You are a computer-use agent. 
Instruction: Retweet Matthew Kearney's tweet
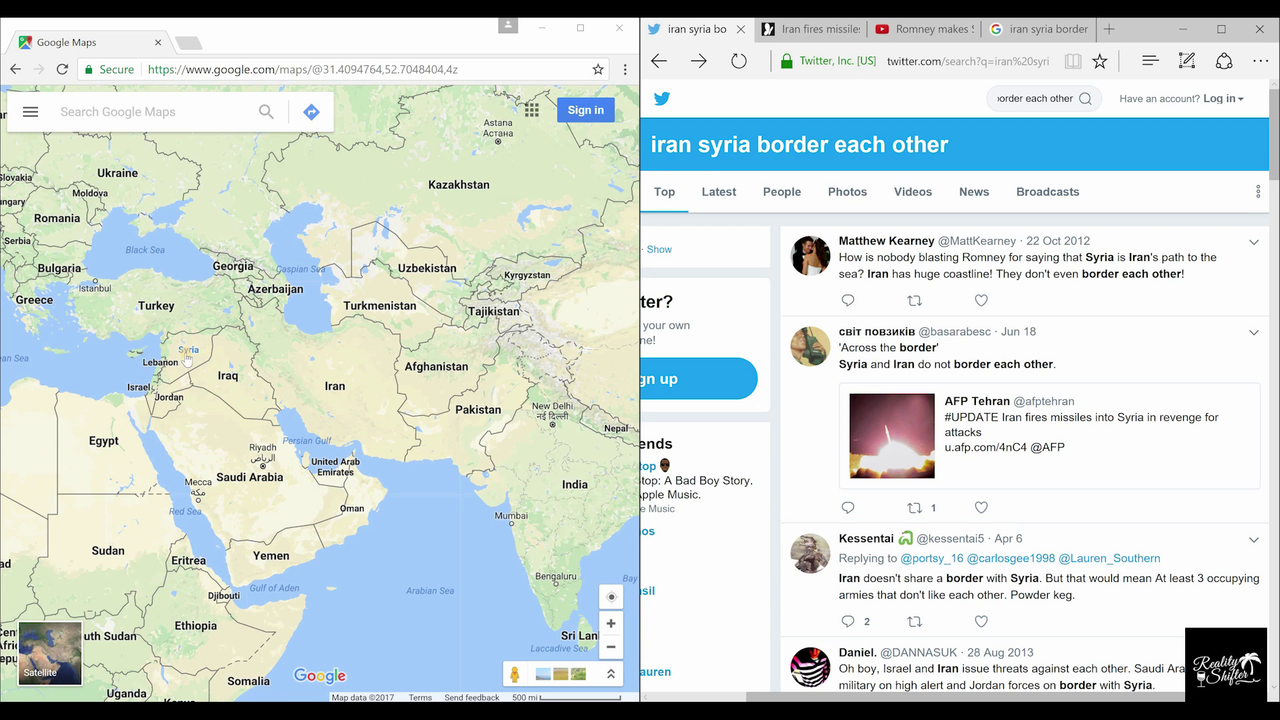(x=914, y=301)
